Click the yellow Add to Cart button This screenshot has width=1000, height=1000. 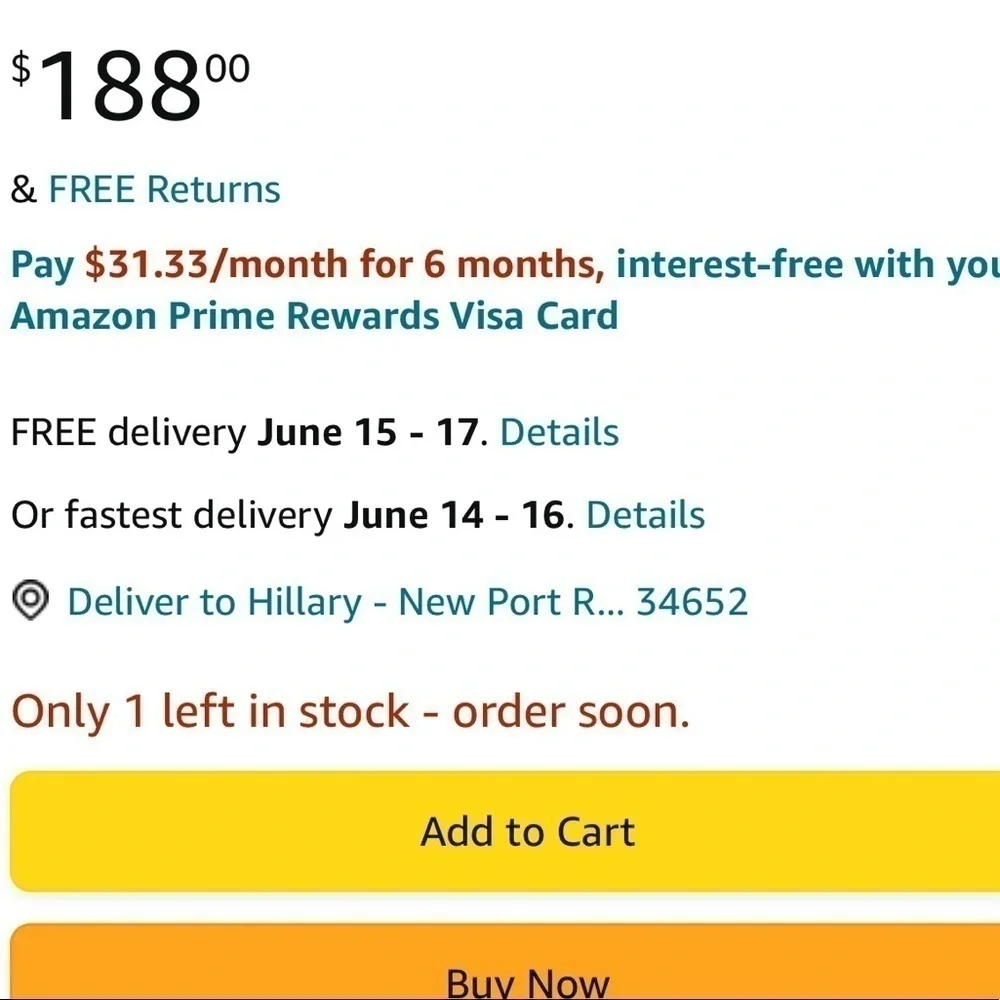(505, 831)
